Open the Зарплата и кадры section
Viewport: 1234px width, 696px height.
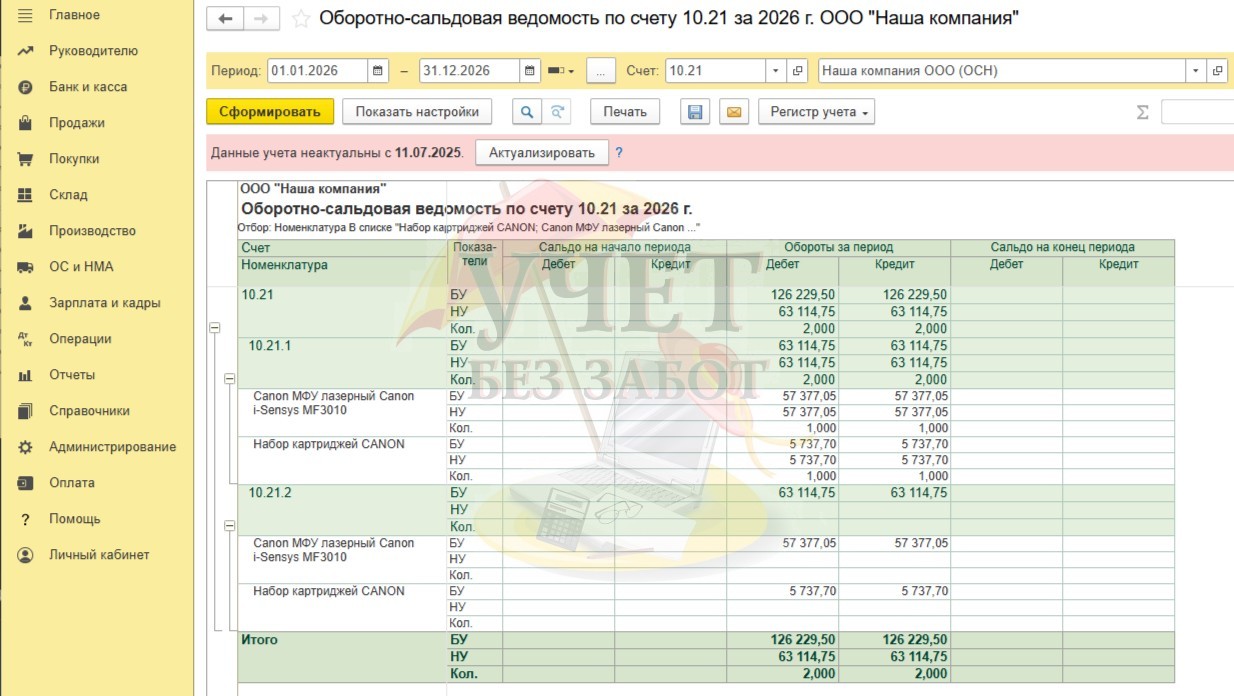coord(104,303)
